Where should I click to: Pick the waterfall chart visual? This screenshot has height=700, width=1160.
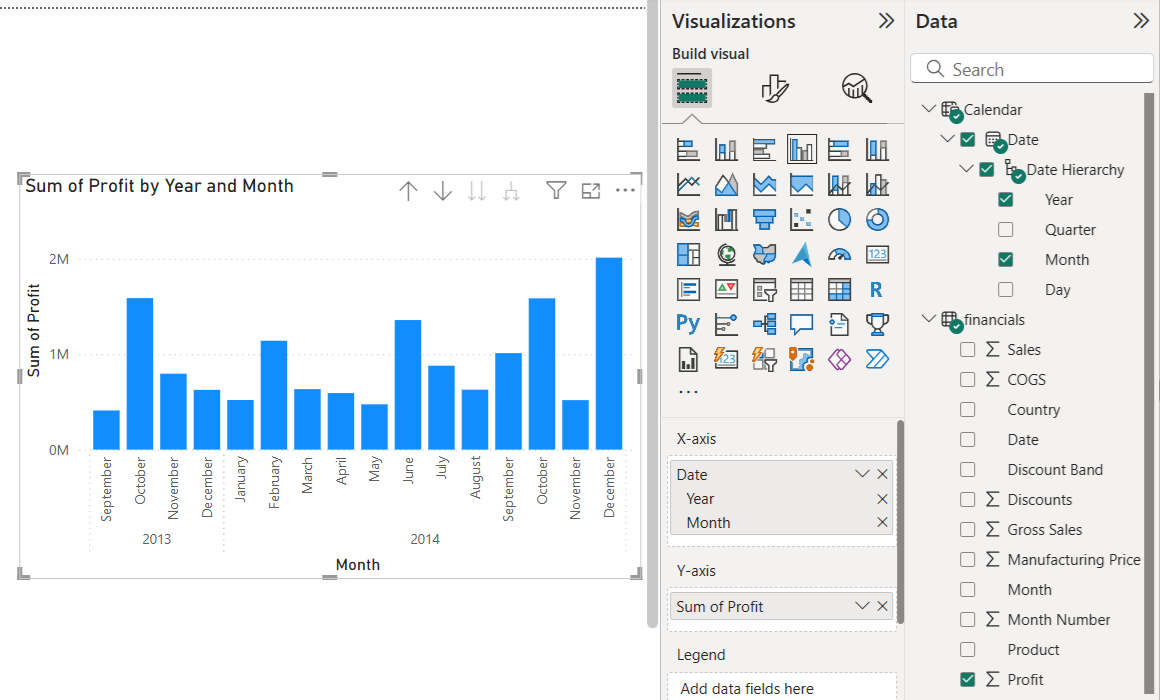726,219
